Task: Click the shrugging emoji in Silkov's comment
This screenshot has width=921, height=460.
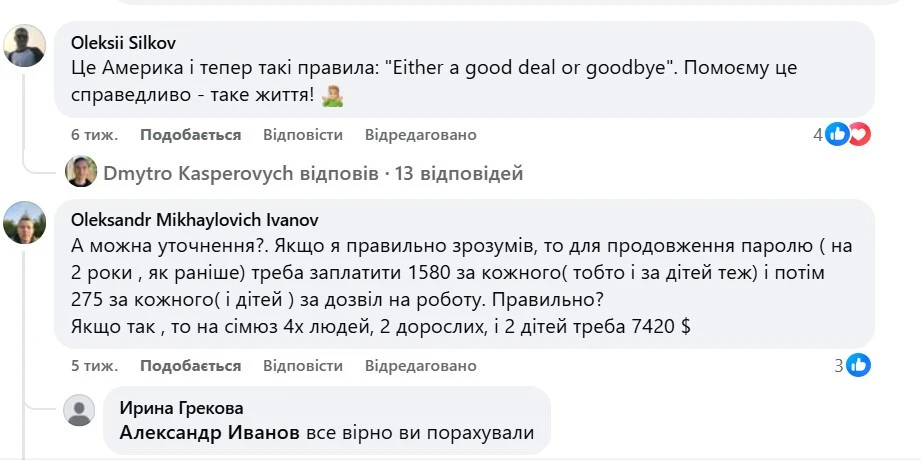Action: (334, 96)
